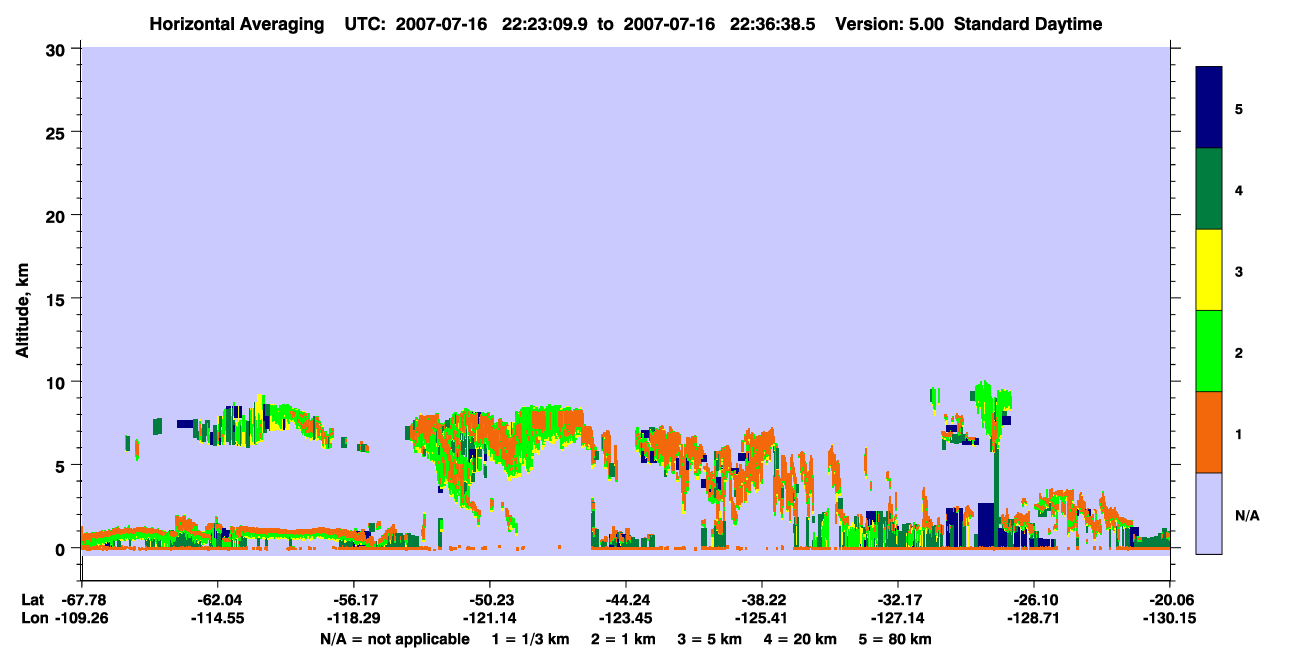Image resolution: width=1300 pixels, height=667 pixels.
Task: Click the '5 = 80 km' legend entry
Action: 897,639
